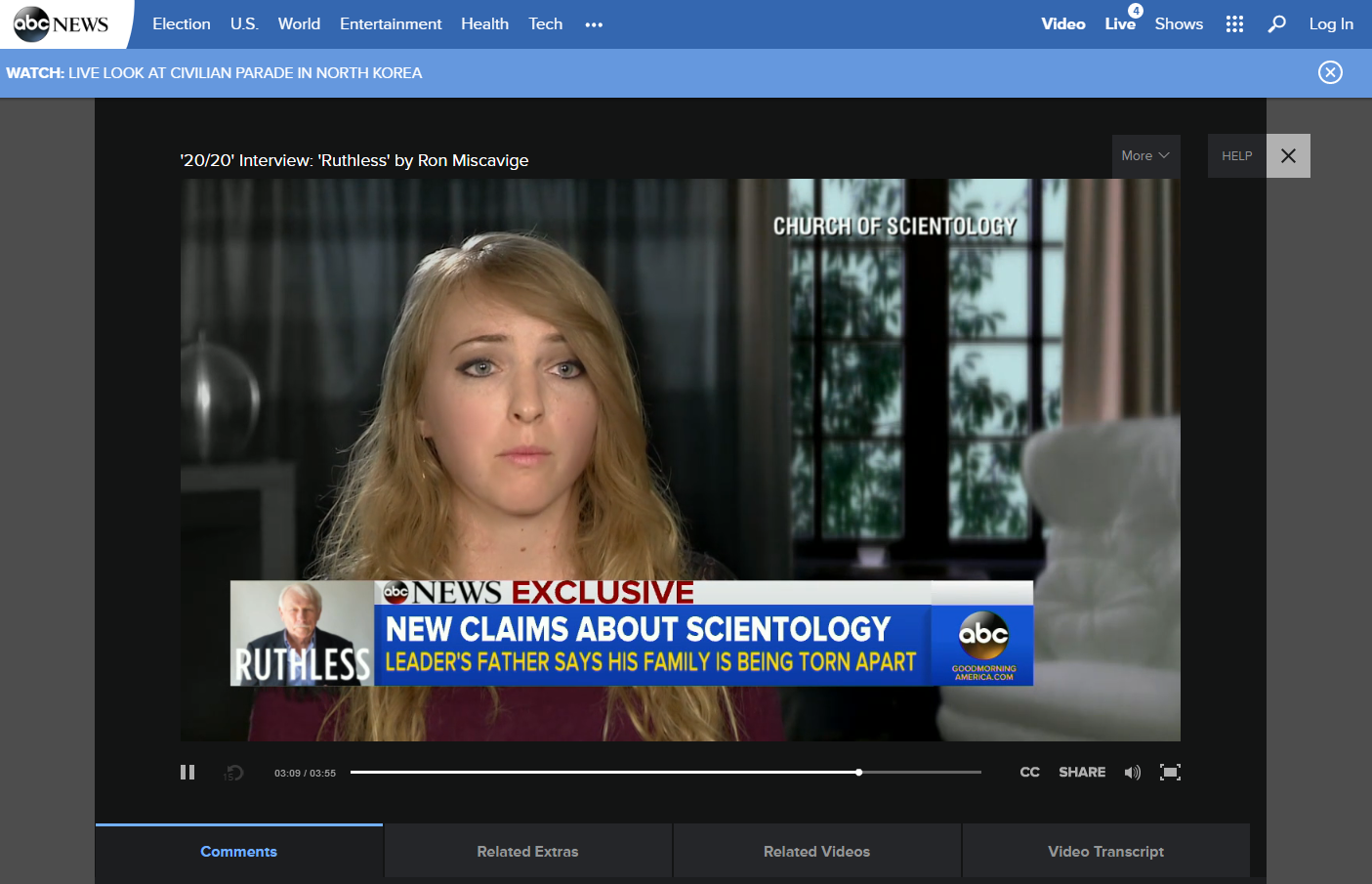The image size is (1372, 884).
Task: Open the Video Transcript tab
Action: click(1105, 852)
